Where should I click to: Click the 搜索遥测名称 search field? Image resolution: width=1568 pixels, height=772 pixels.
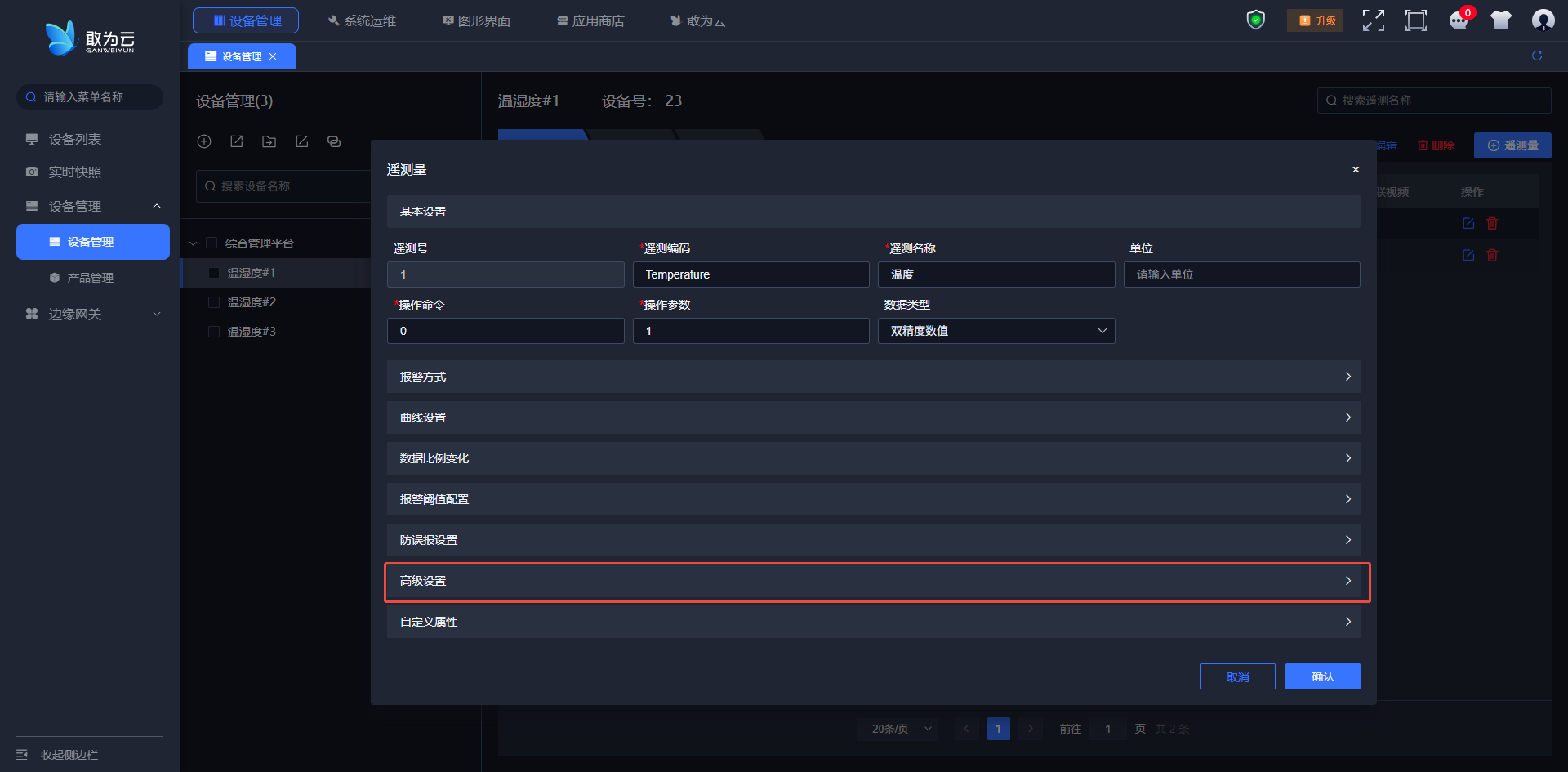[1434, 100]
